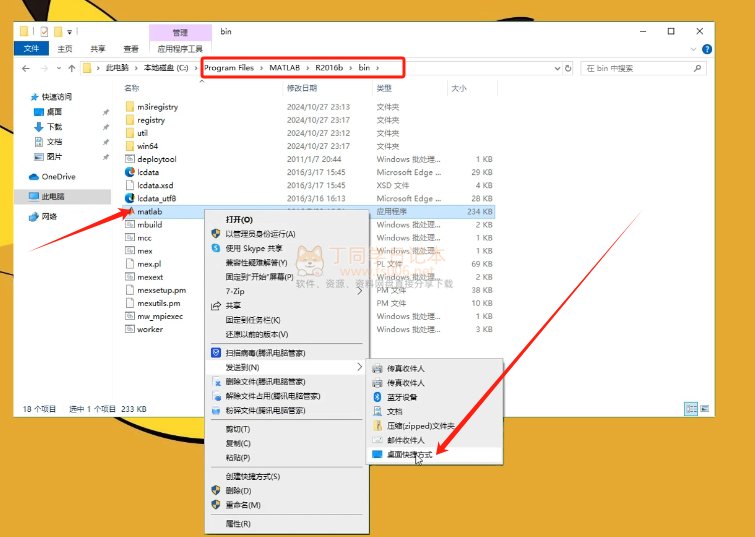
Task: Expand the address bar history dropdown
Action: pos(557,68)
